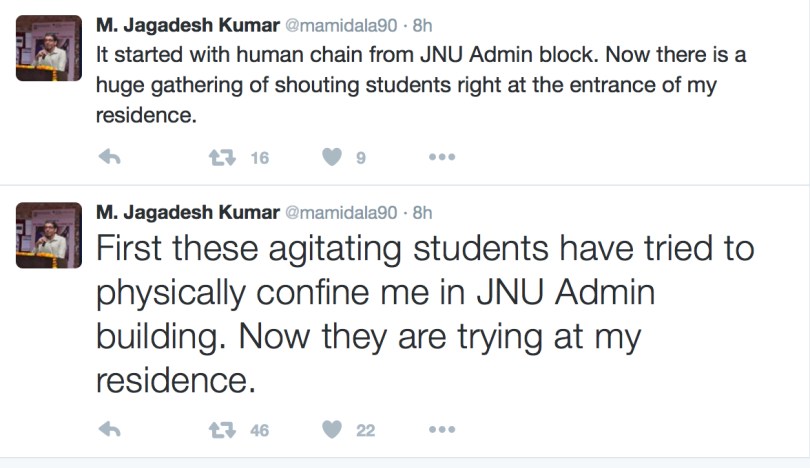The width and height of the screenshot is (810, 468).
Task: Open more options on the second tweet
Action: [442, 430]
